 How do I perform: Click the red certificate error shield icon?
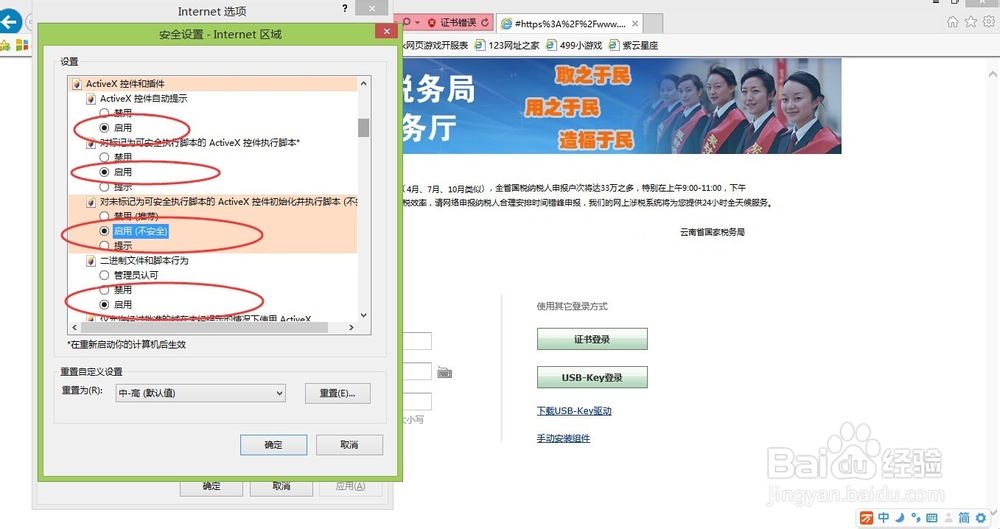pos(432,23)
